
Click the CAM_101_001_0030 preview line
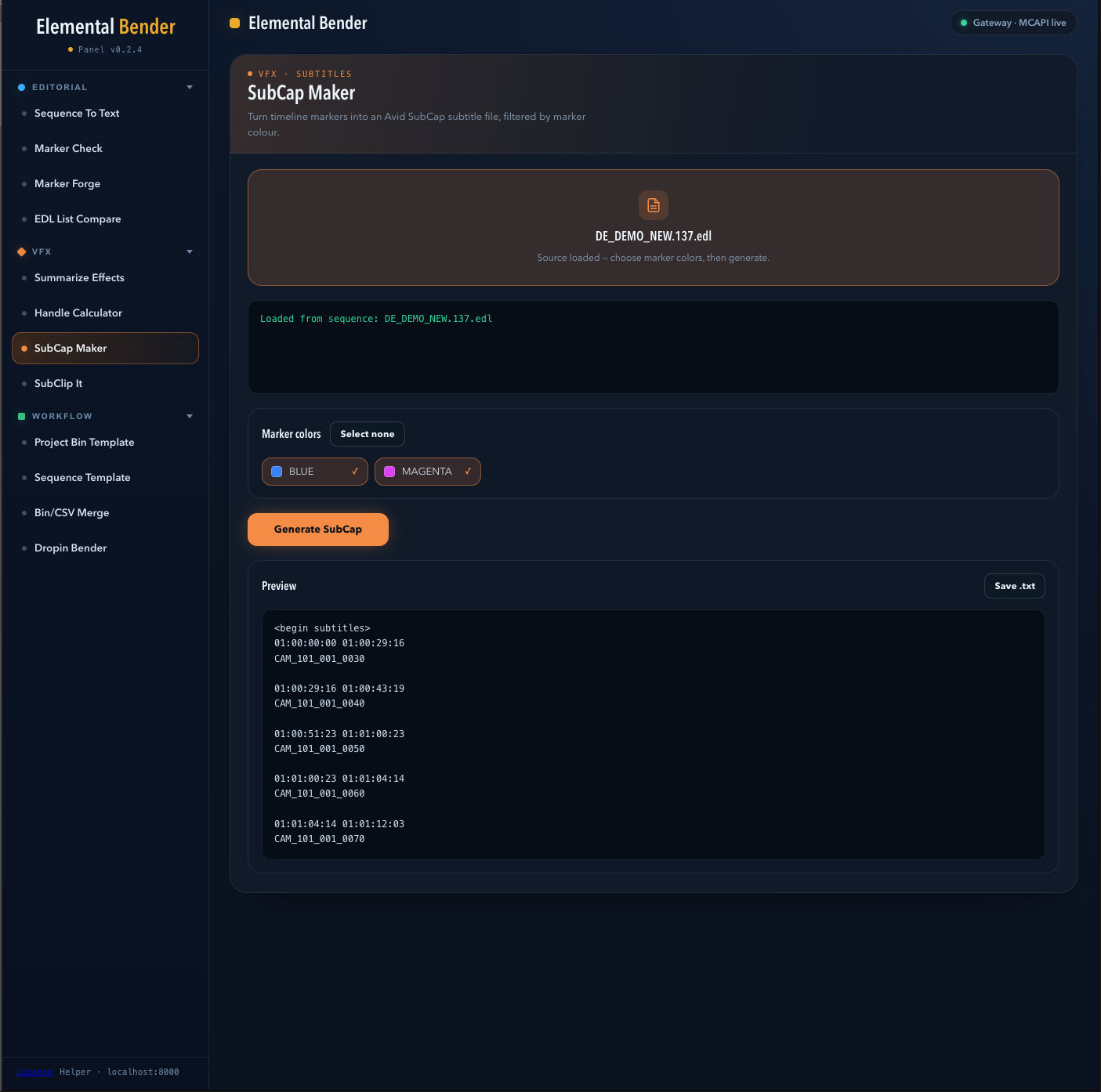320,659
